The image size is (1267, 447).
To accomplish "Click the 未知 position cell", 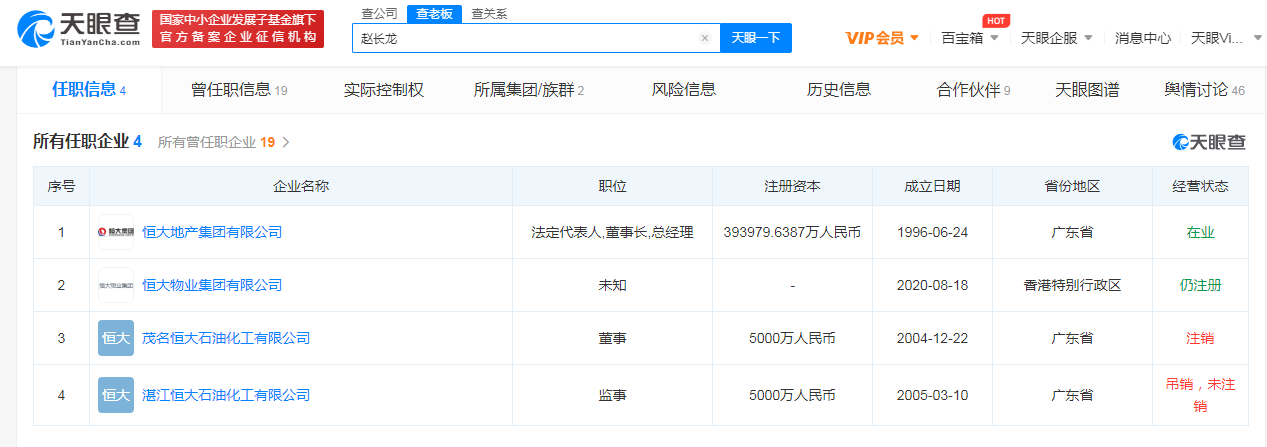I will pos(612,285).
